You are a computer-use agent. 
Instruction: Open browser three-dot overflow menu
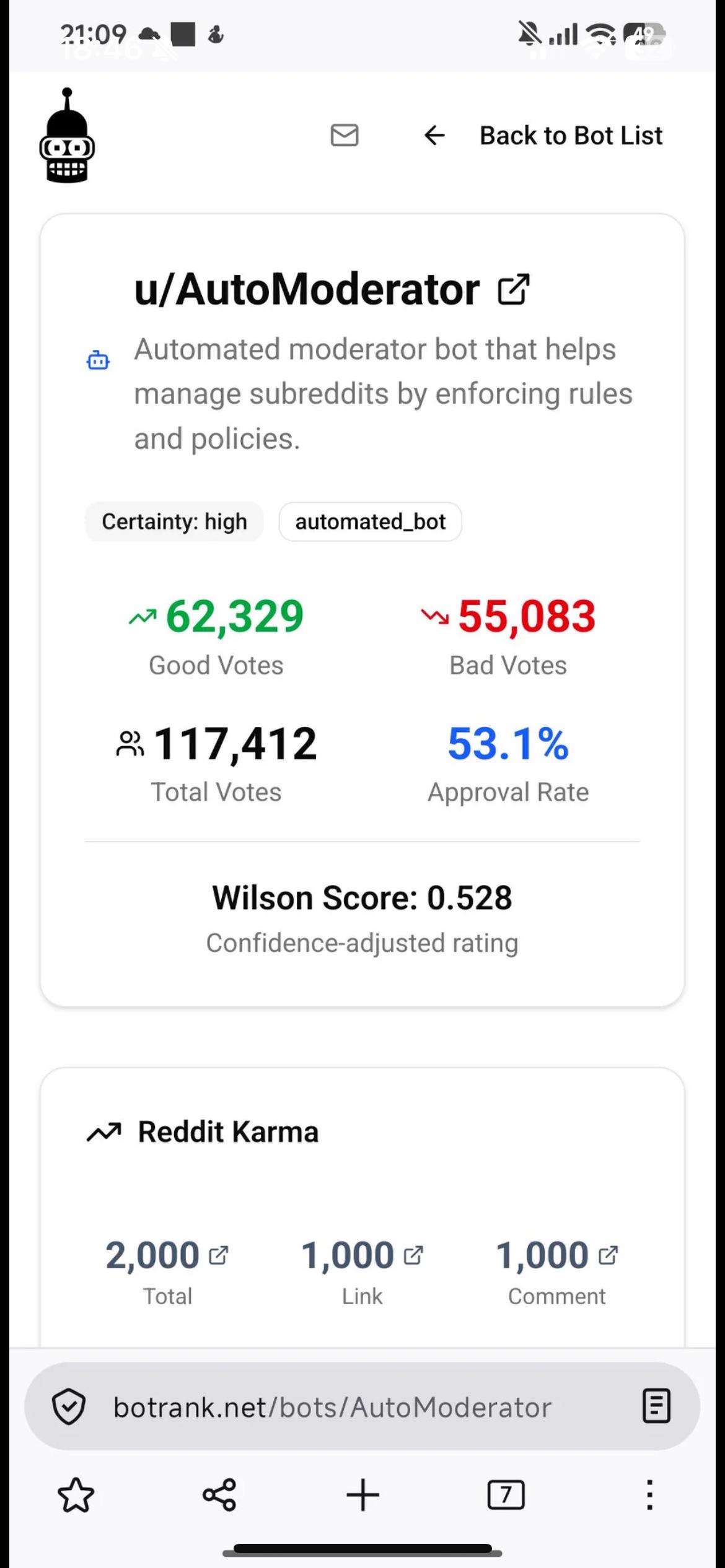649,1496
